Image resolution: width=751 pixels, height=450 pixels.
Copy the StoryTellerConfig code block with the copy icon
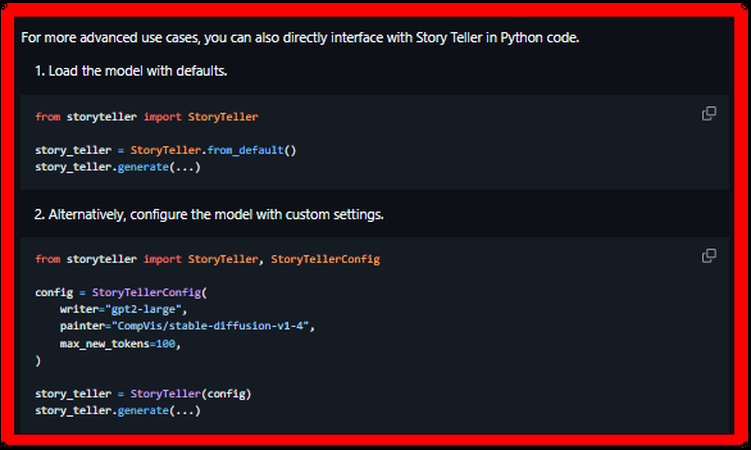[709, 256]
